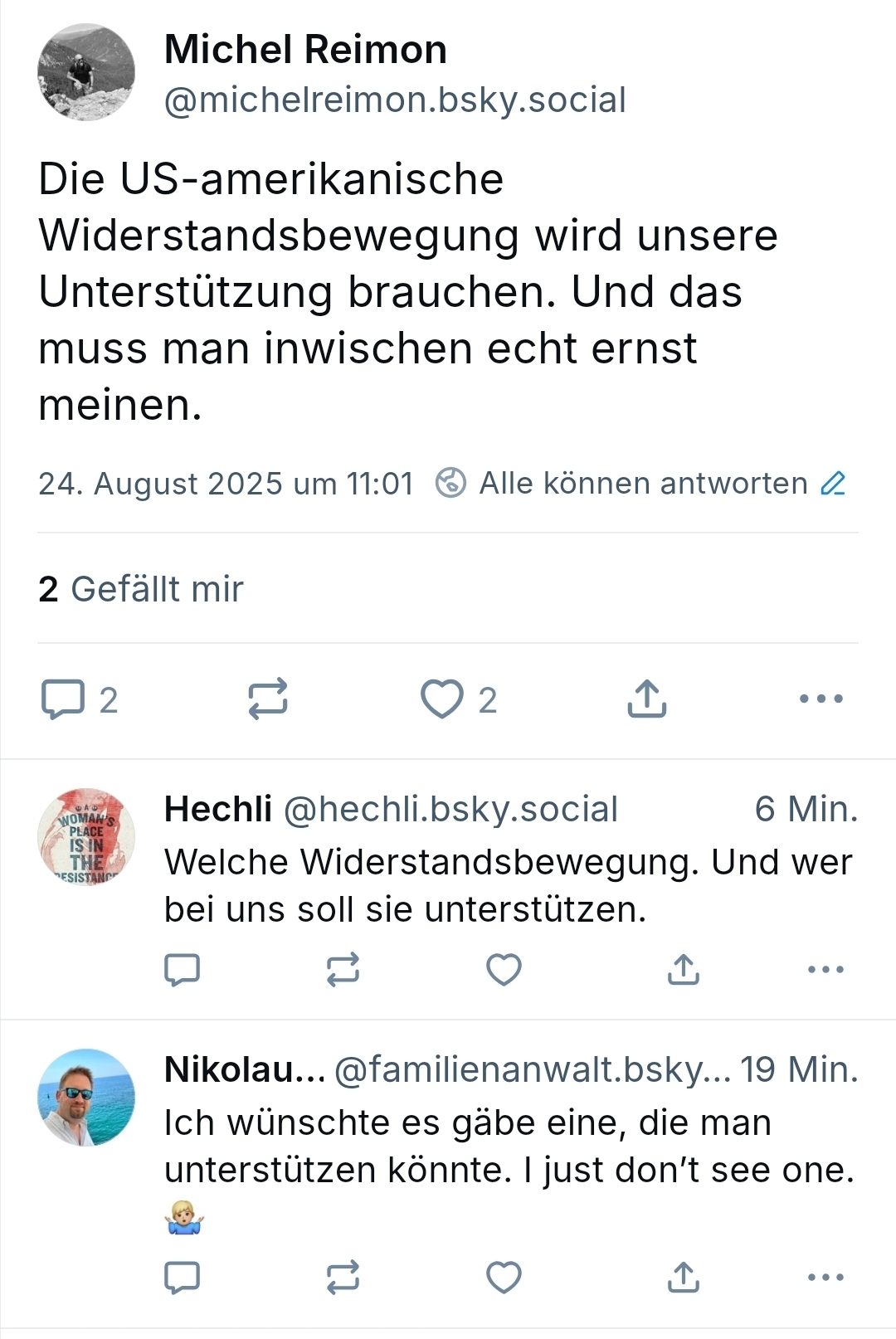This screenshot has width=896, height=1339.
Task: View the 2 Gefällt mir likes list
Action: 141,589
